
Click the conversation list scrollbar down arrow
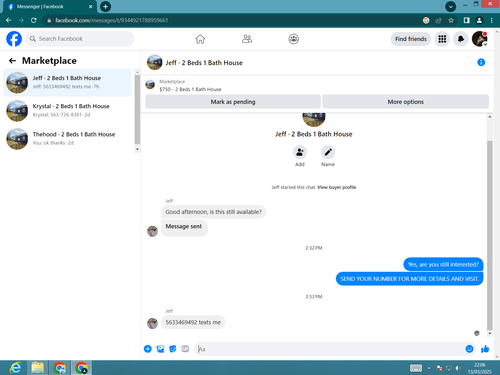pos(137,149)
